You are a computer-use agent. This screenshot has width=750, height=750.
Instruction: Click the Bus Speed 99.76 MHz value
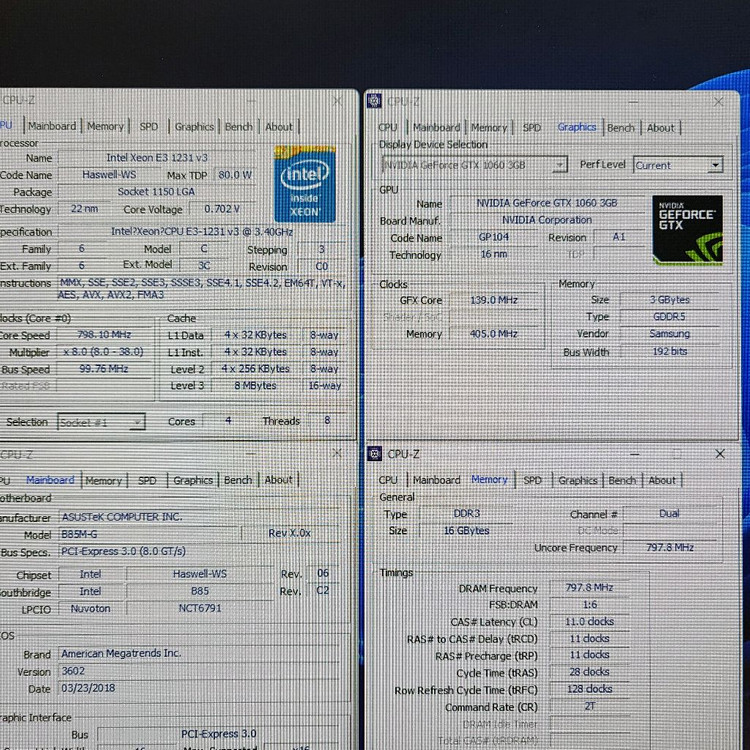pyautogui.click(x=104, y=369)
